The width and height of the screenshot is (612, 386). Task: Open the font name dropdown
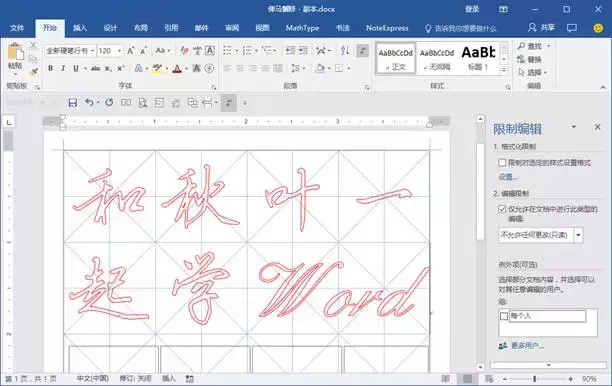tap(93, 51)
